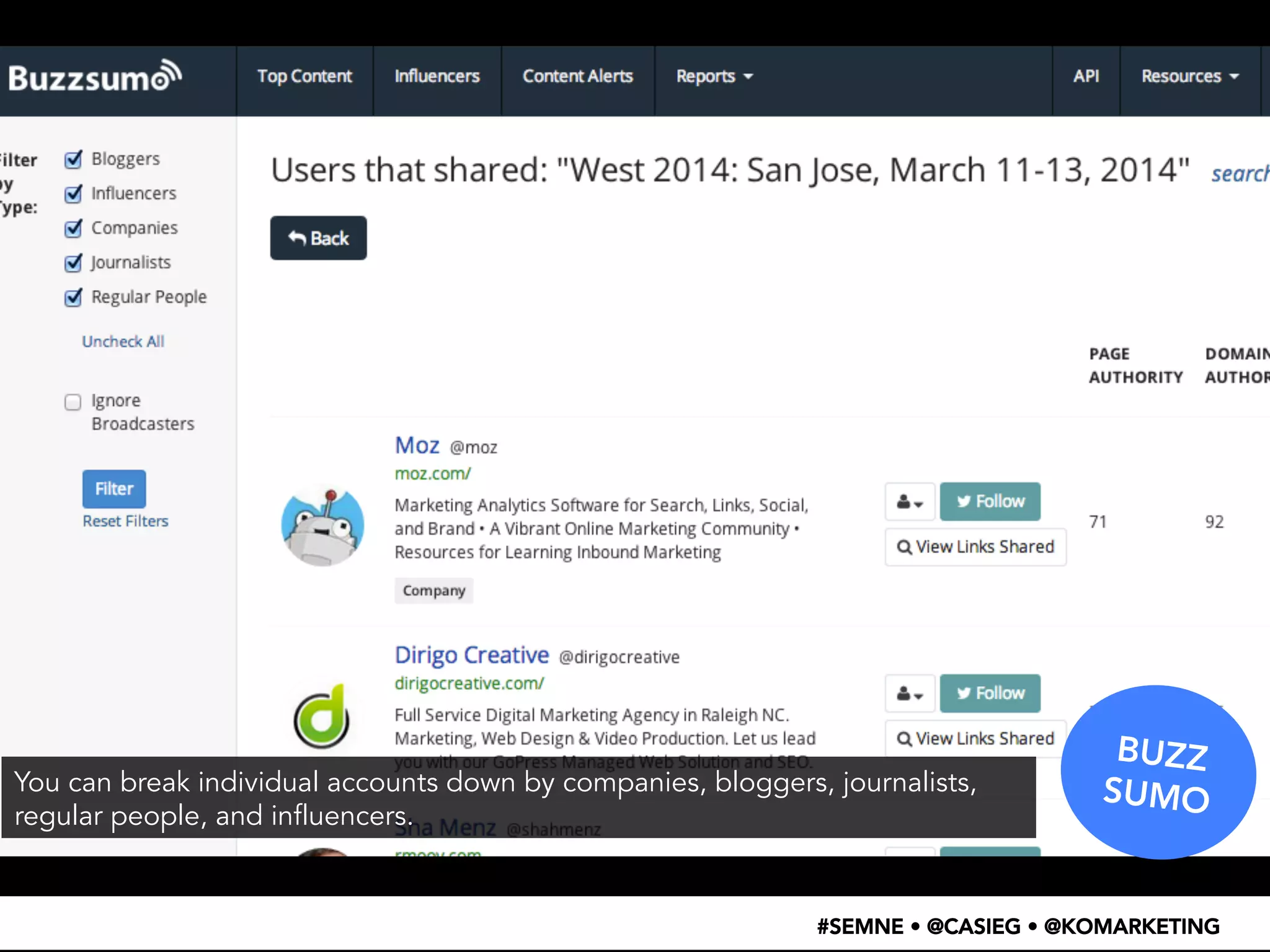Click the @moz Twitter handle

click(x=474, y=447)
